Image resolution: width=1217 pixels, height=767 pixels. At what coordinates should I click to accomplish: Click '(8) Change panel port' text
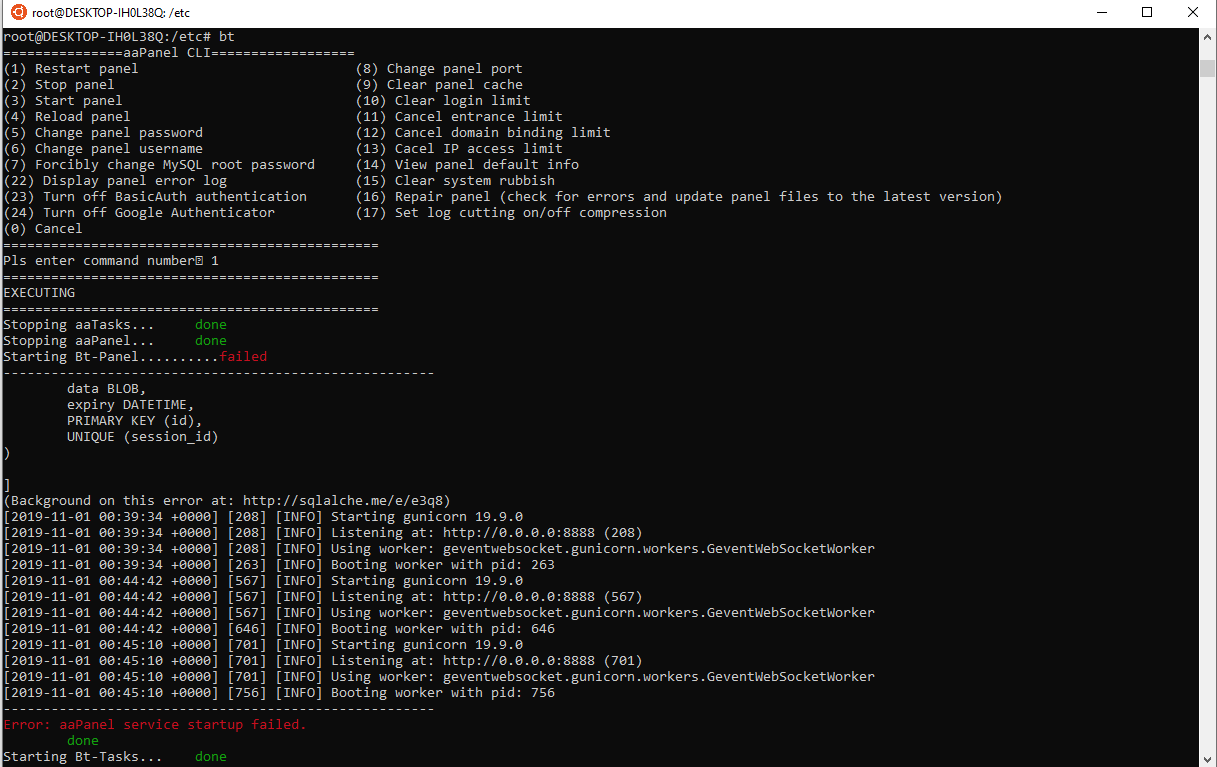point(439,69)
